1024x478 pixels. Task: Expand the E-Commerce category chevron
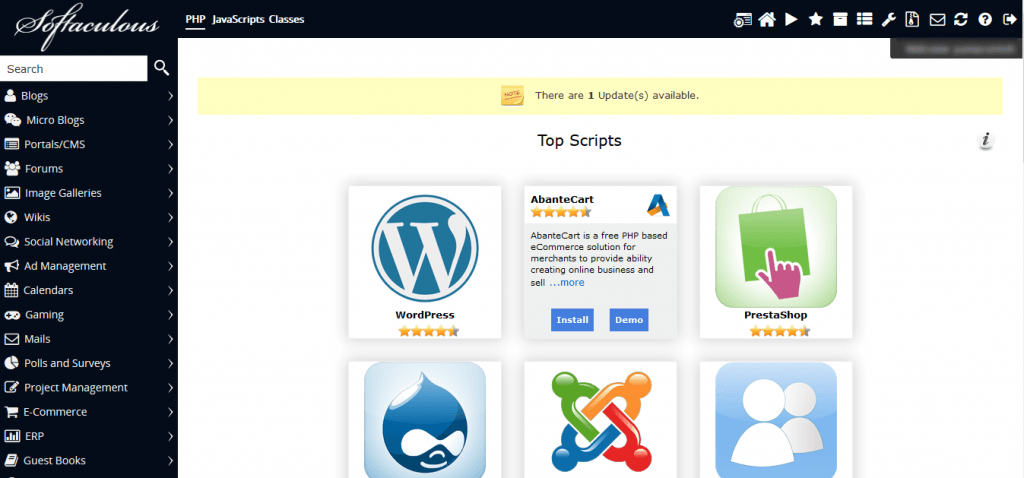170,412
